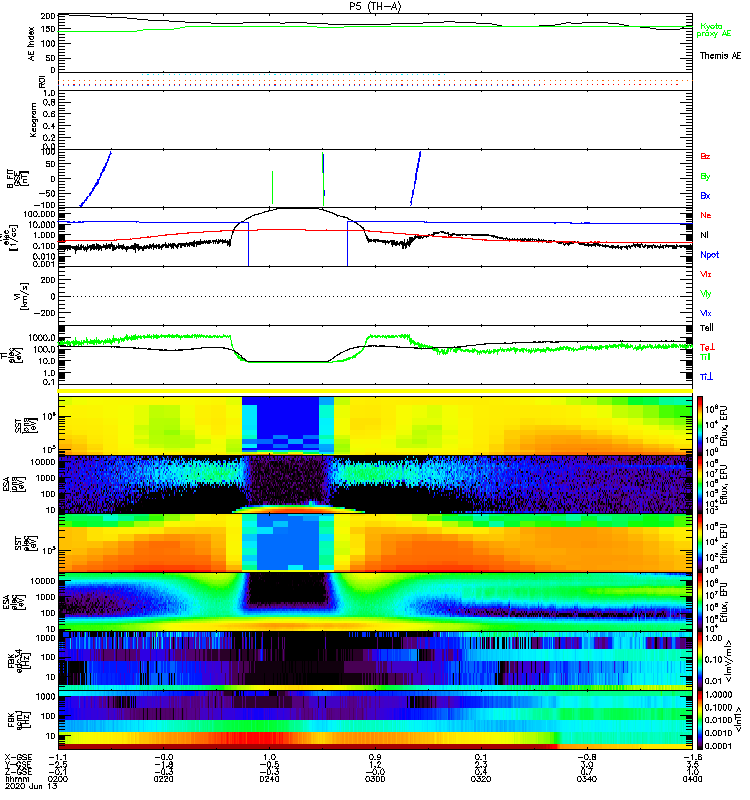The height and width of the screenshot is (800, 750).
Task: Click the blue 'Npot' legend label
Action: 709,255
